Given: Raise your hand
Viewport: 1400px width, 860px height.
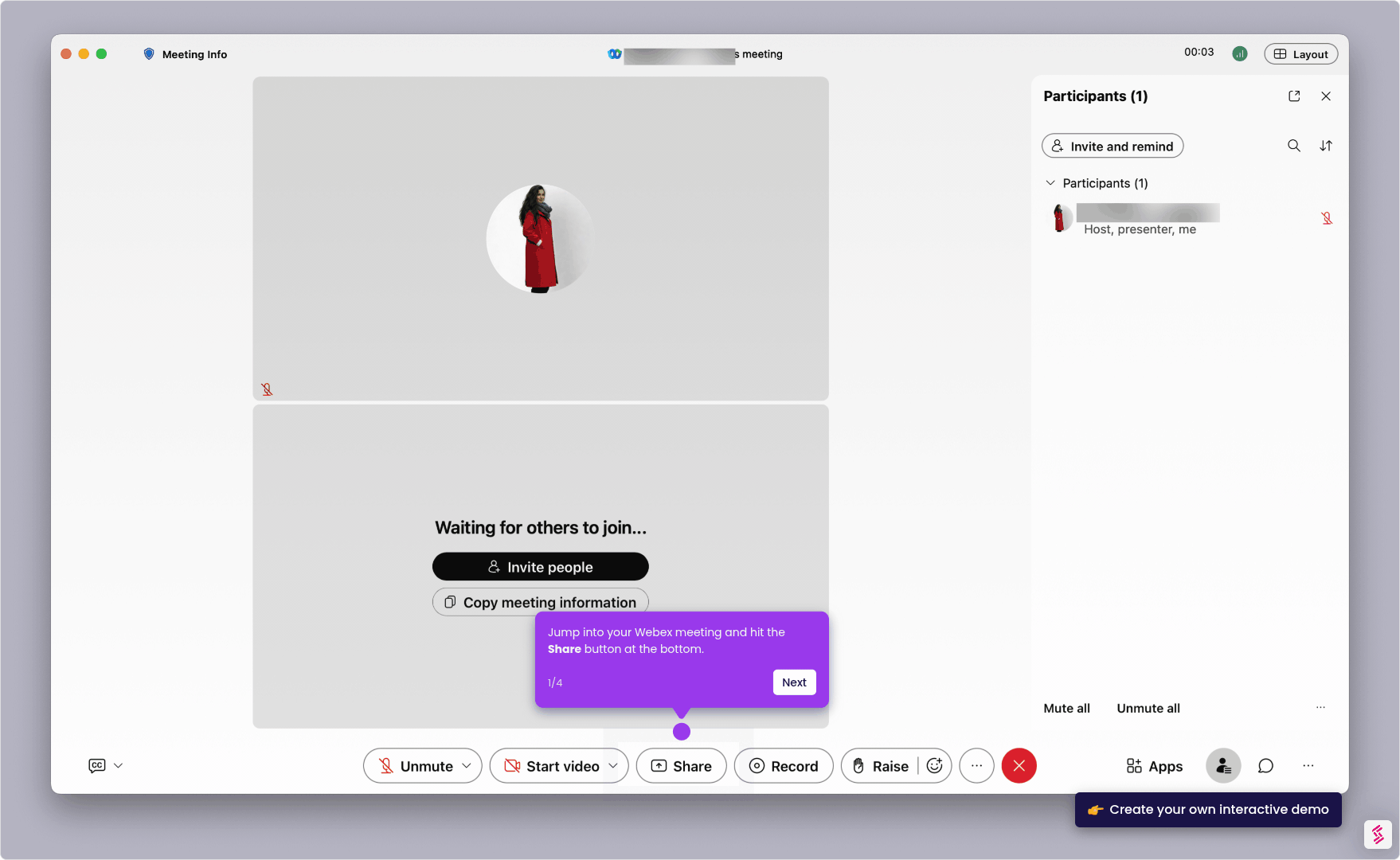Looking at the screenshot, I should tap(880, 766).
